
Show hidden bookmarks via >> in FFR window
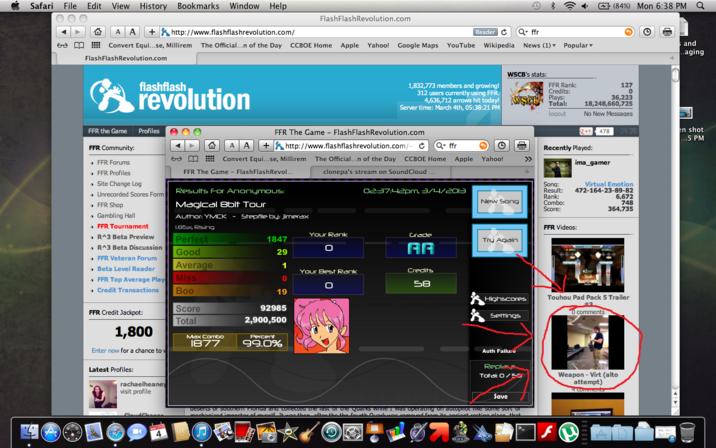pos(528,159)
